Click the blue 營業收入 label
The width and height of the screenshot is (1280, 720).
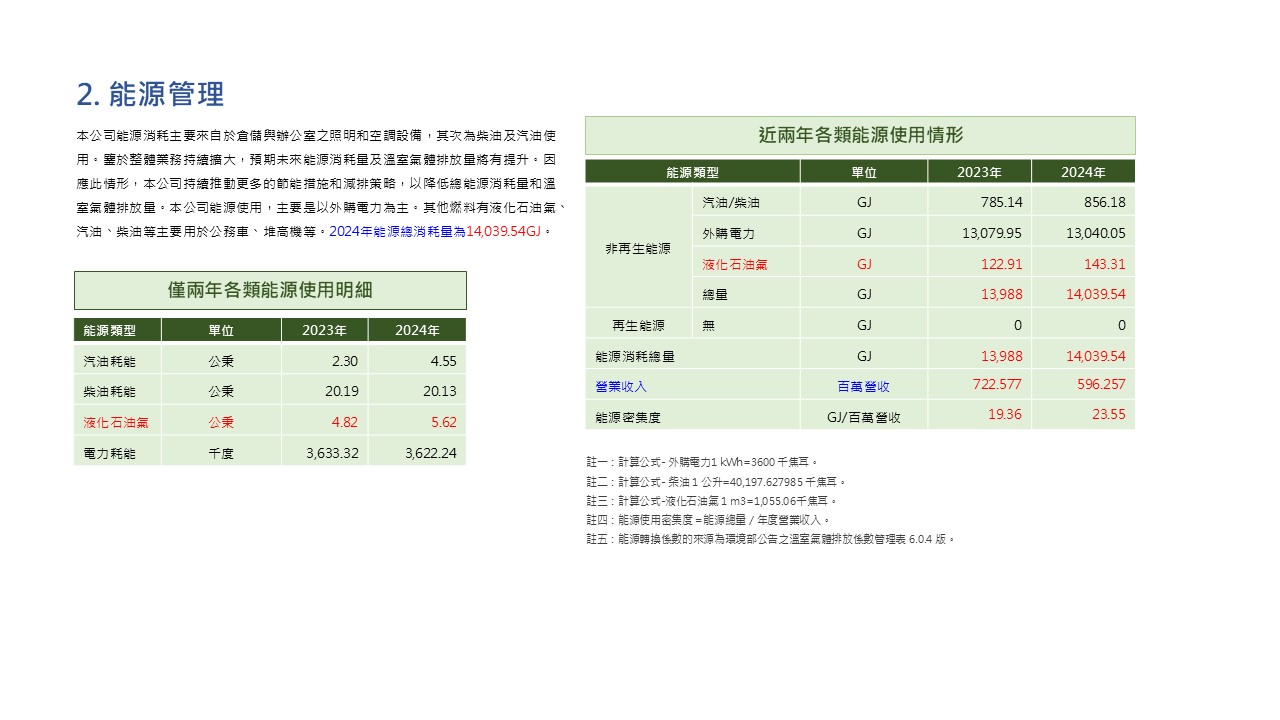pyautogui.click(x=621, y=386)
